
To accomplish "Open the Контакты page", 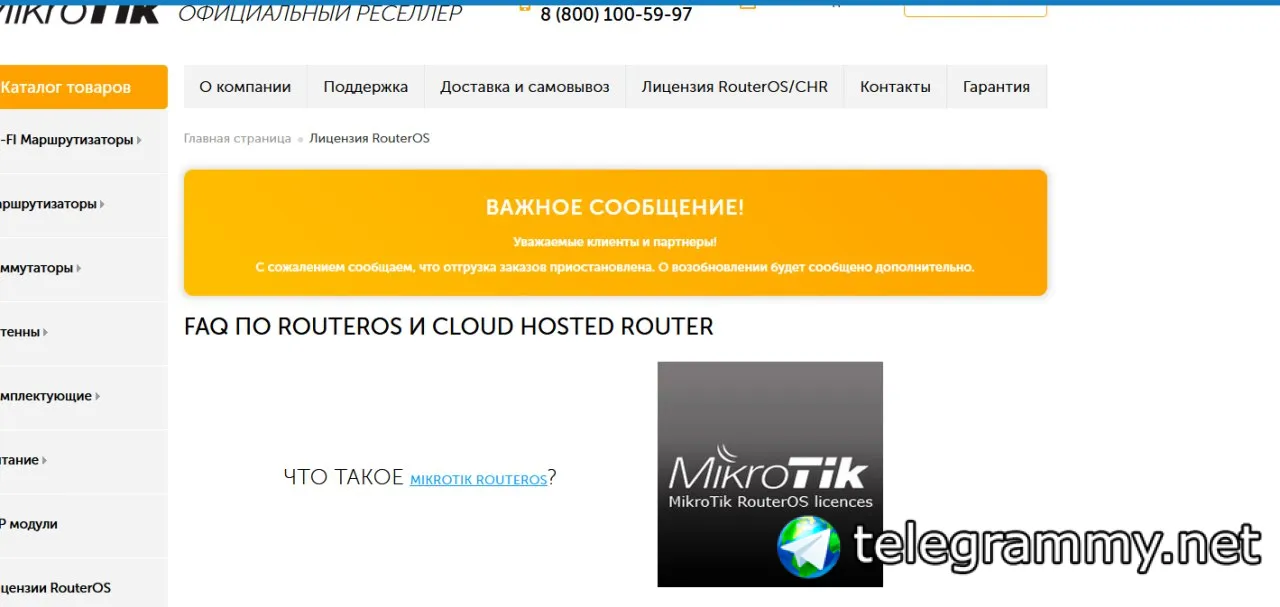I will (x=895, y=87).
